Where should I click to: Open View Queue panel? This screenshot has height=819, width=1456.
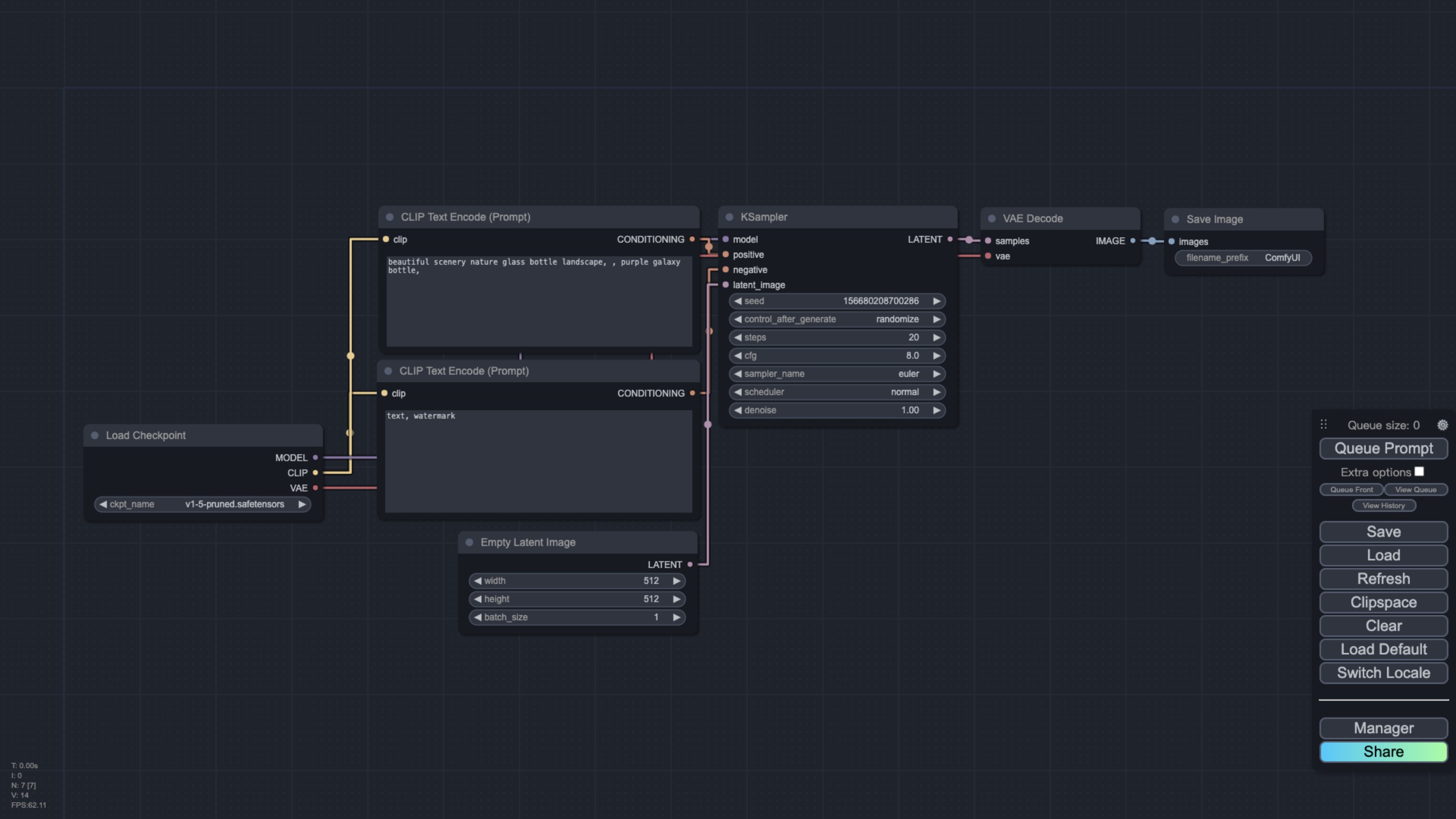(1415, 490)
